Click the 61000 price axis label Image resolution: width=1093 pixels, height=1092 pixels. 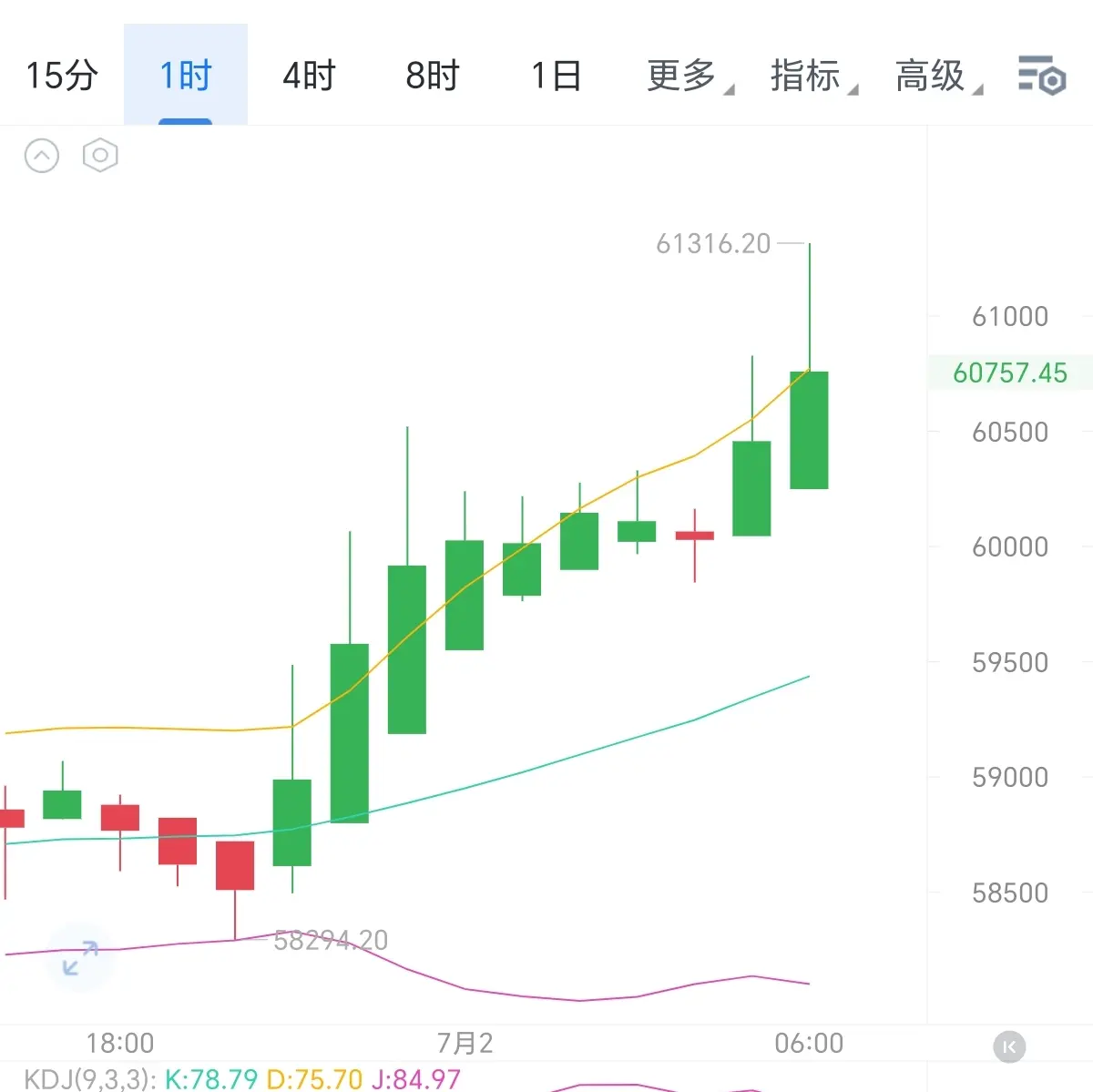click(x=1010, y=317)
